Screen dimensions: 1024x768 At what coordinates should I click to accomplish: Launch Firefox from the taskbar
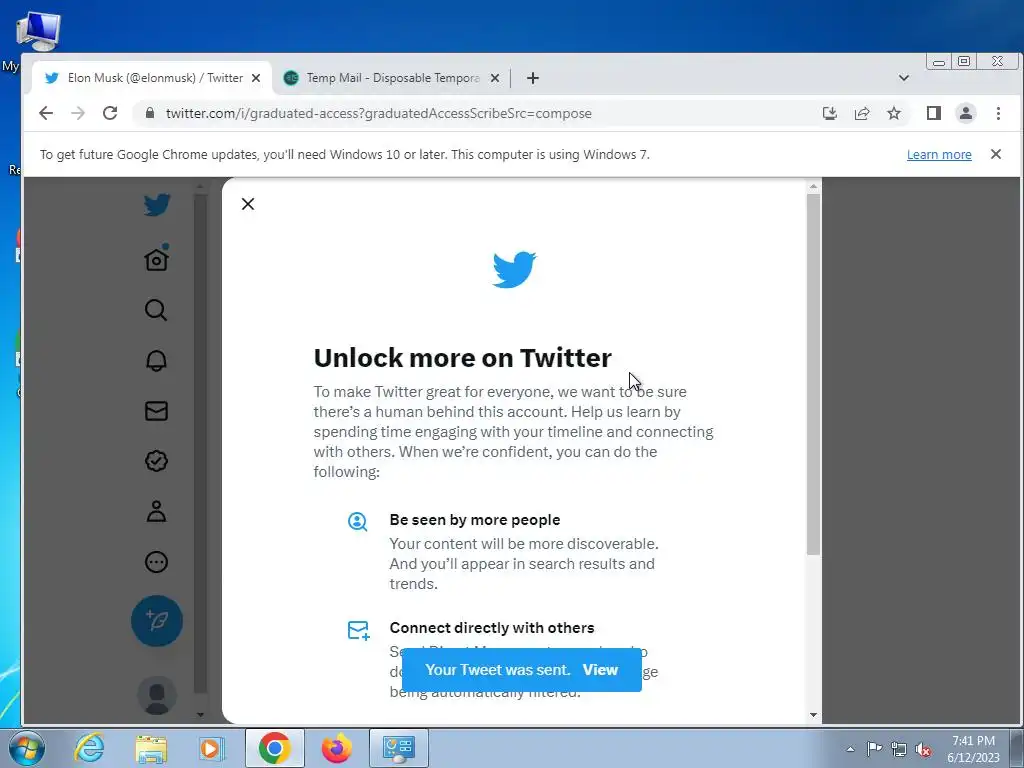tap(336, 748)
